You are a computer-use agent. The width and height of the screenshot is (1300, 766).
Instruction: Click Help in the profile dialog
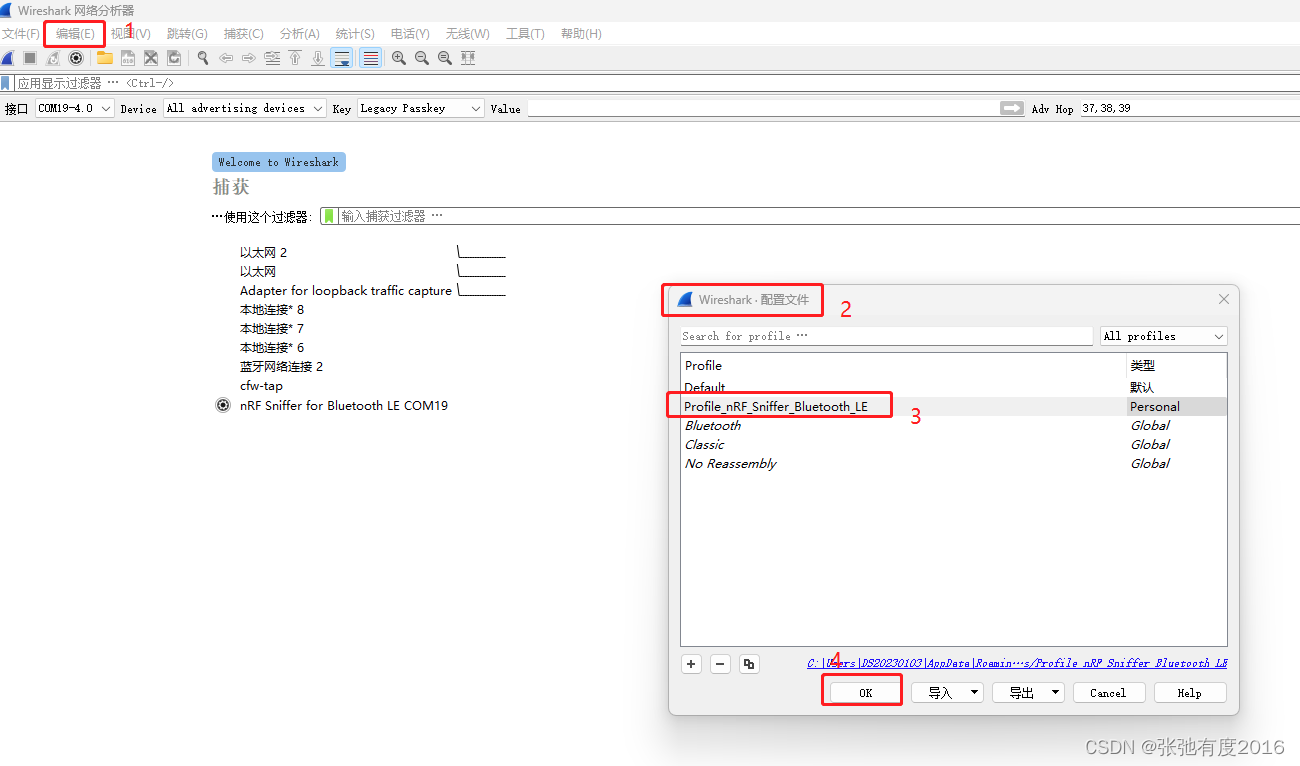click(1189, 692)
